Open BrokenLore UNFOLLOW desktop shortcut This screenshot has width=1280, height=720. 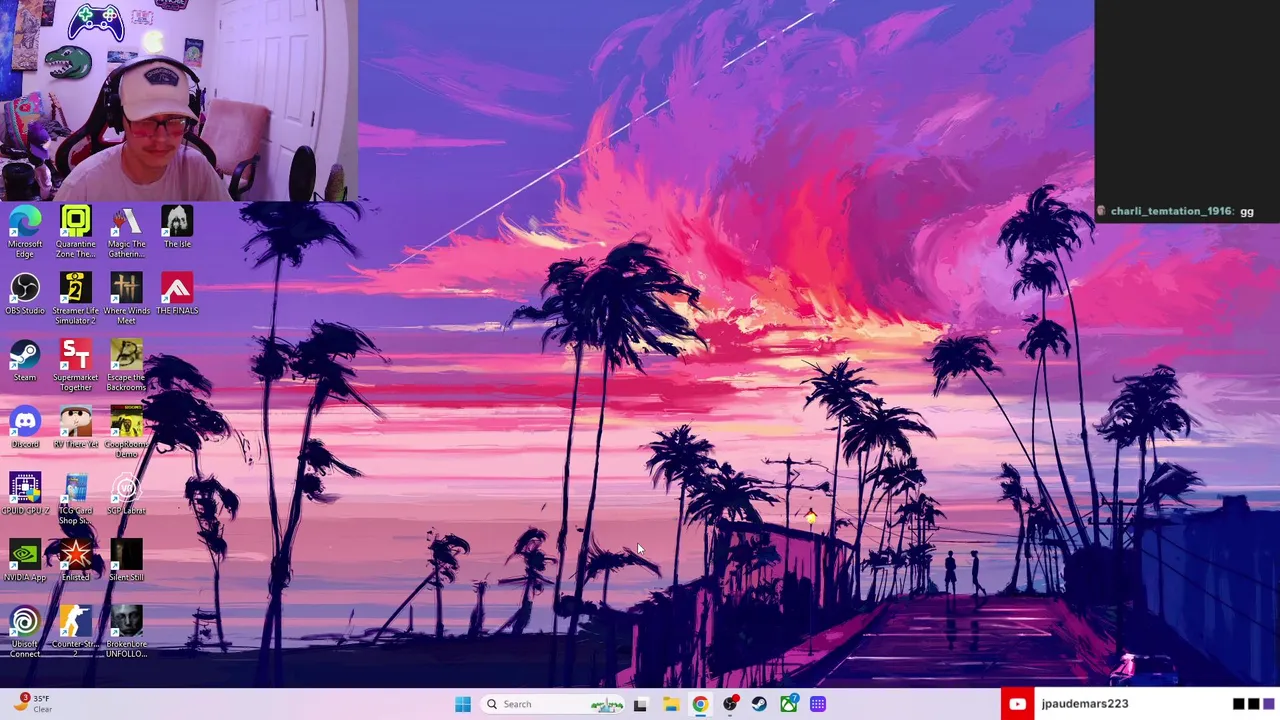point(126,632)
